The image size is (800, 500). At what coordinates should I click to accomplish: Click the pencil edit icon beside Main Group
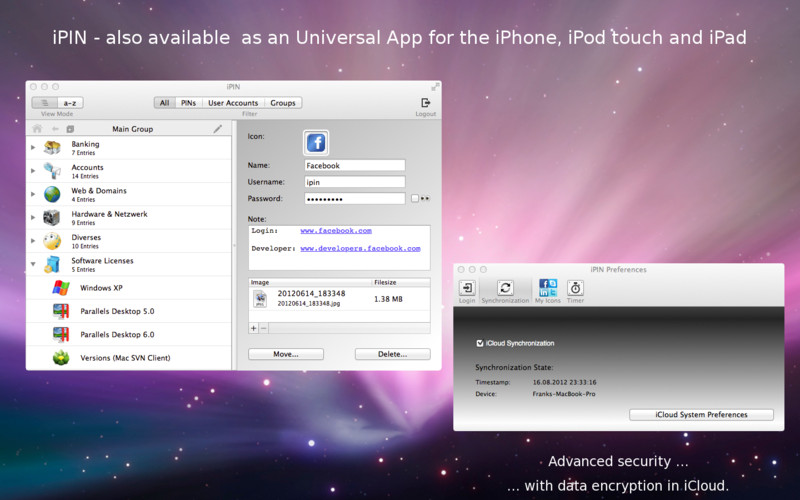point(218,129)
